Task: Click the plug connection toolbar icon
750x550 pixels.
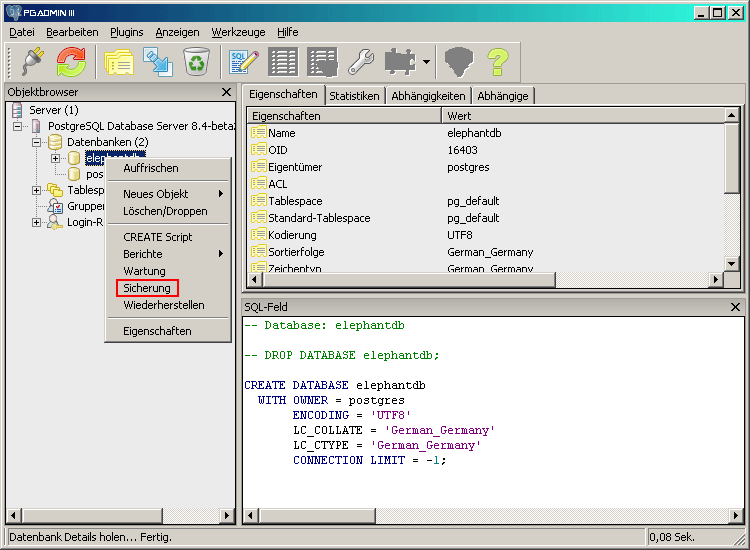Action: [33, 62]
